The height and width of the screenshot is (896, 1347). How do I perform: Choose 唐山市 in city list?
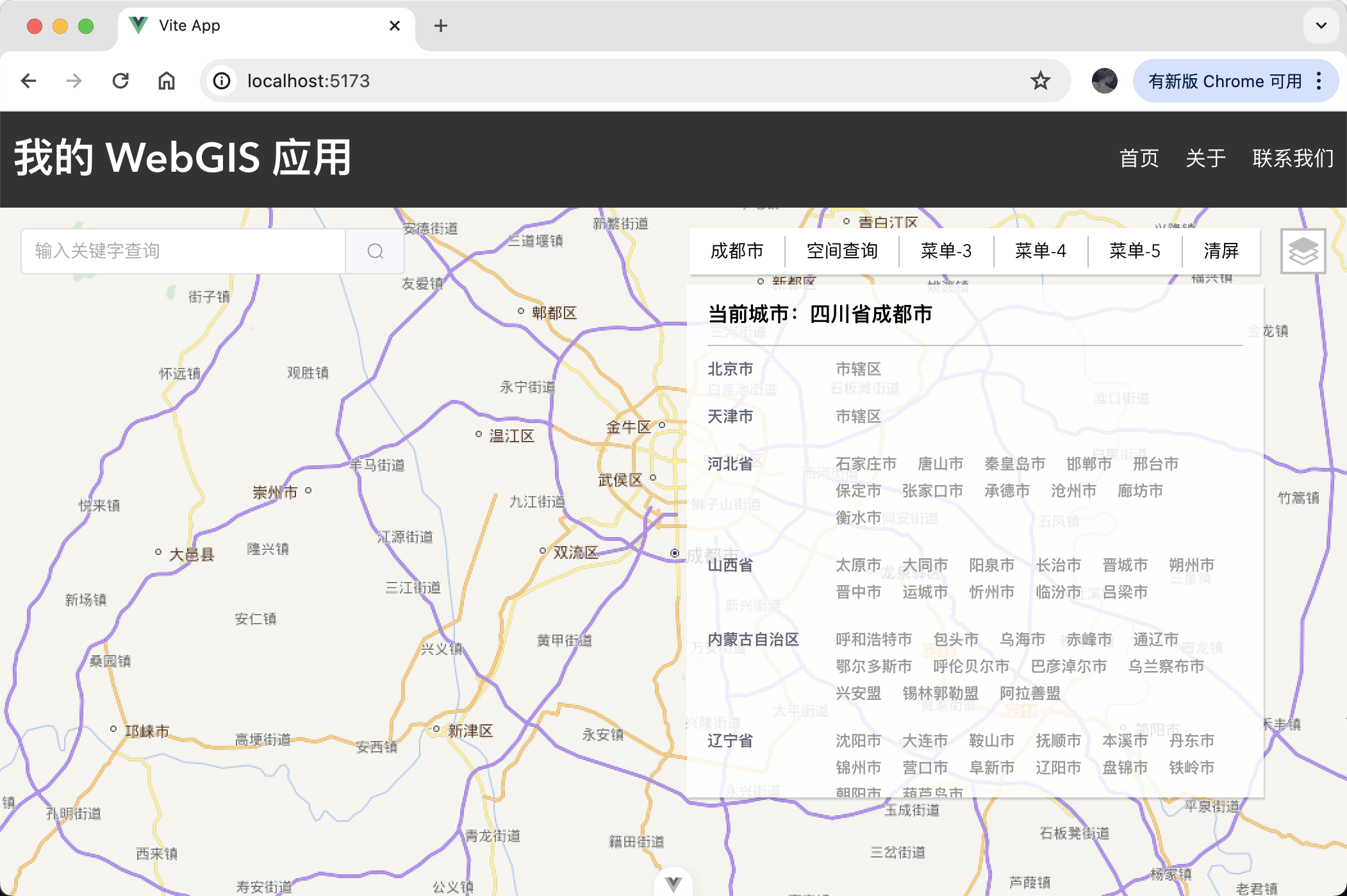pyautogui.click(x=940, y=464)
